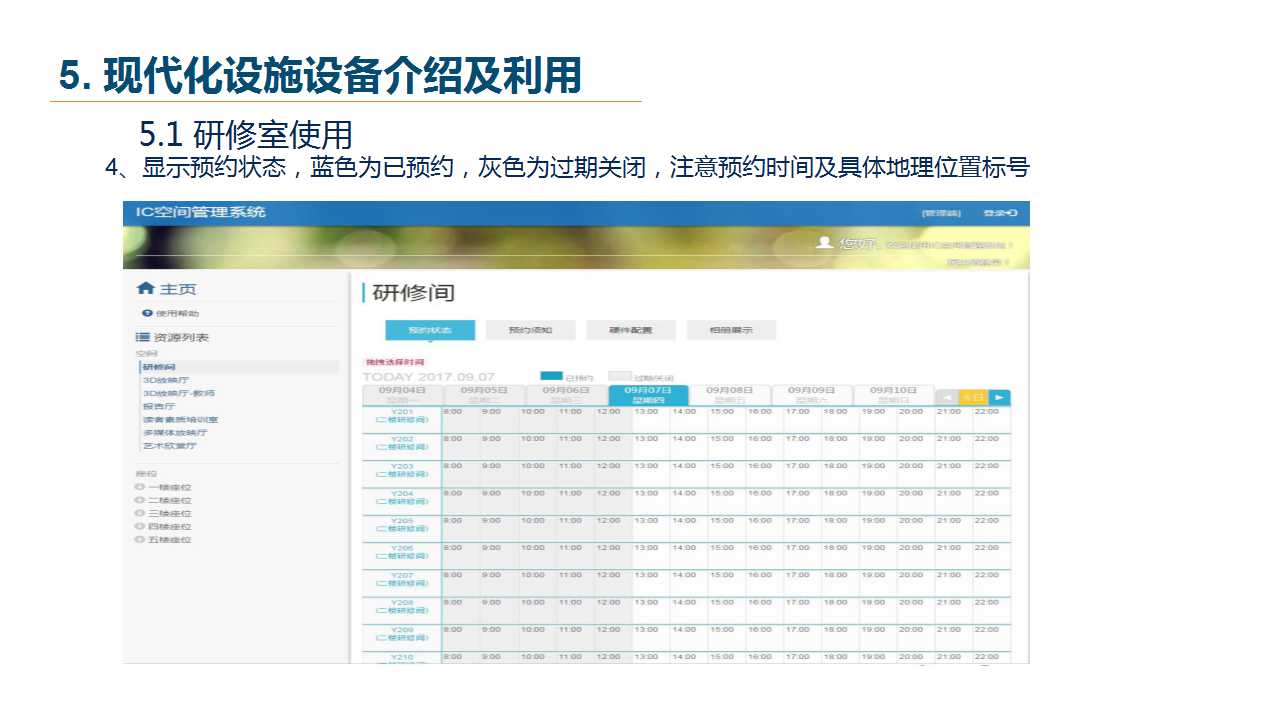The width and height of the screenshot is (1280, 720).
Task: Click the previous-week left arrow button
Action: [947, 397]
